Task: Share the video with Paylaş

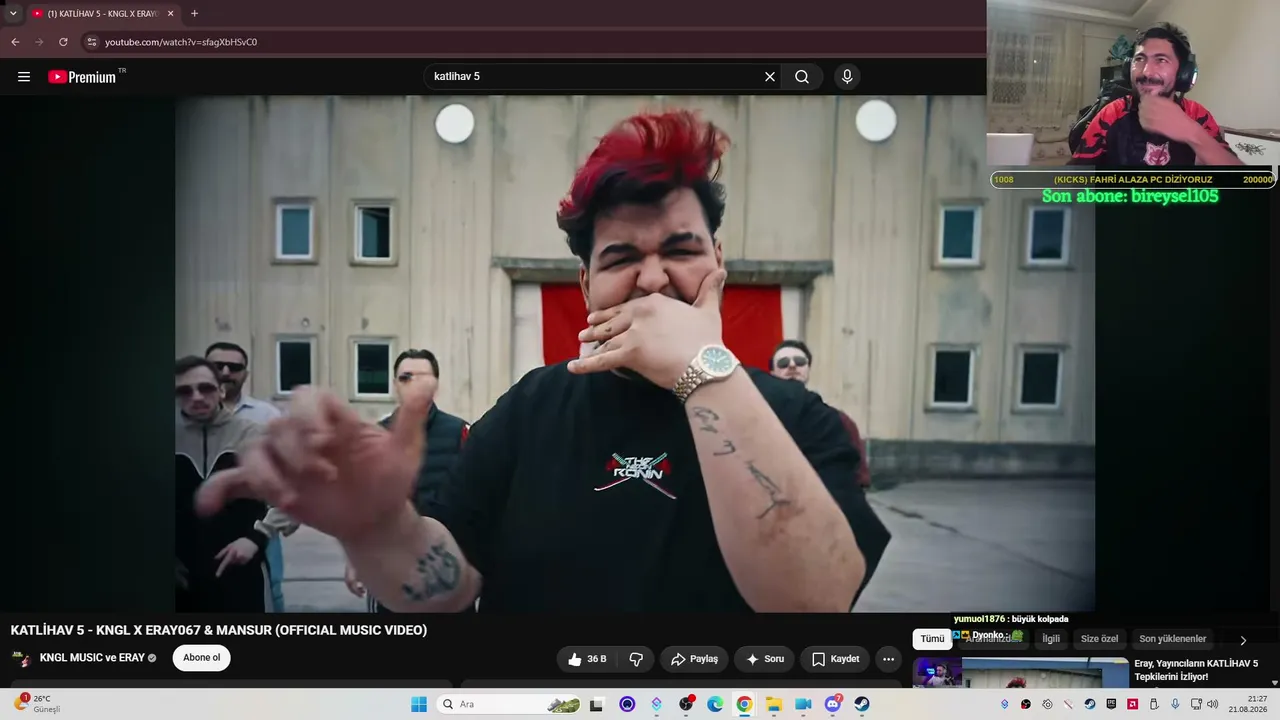Action: coord(694,659)
